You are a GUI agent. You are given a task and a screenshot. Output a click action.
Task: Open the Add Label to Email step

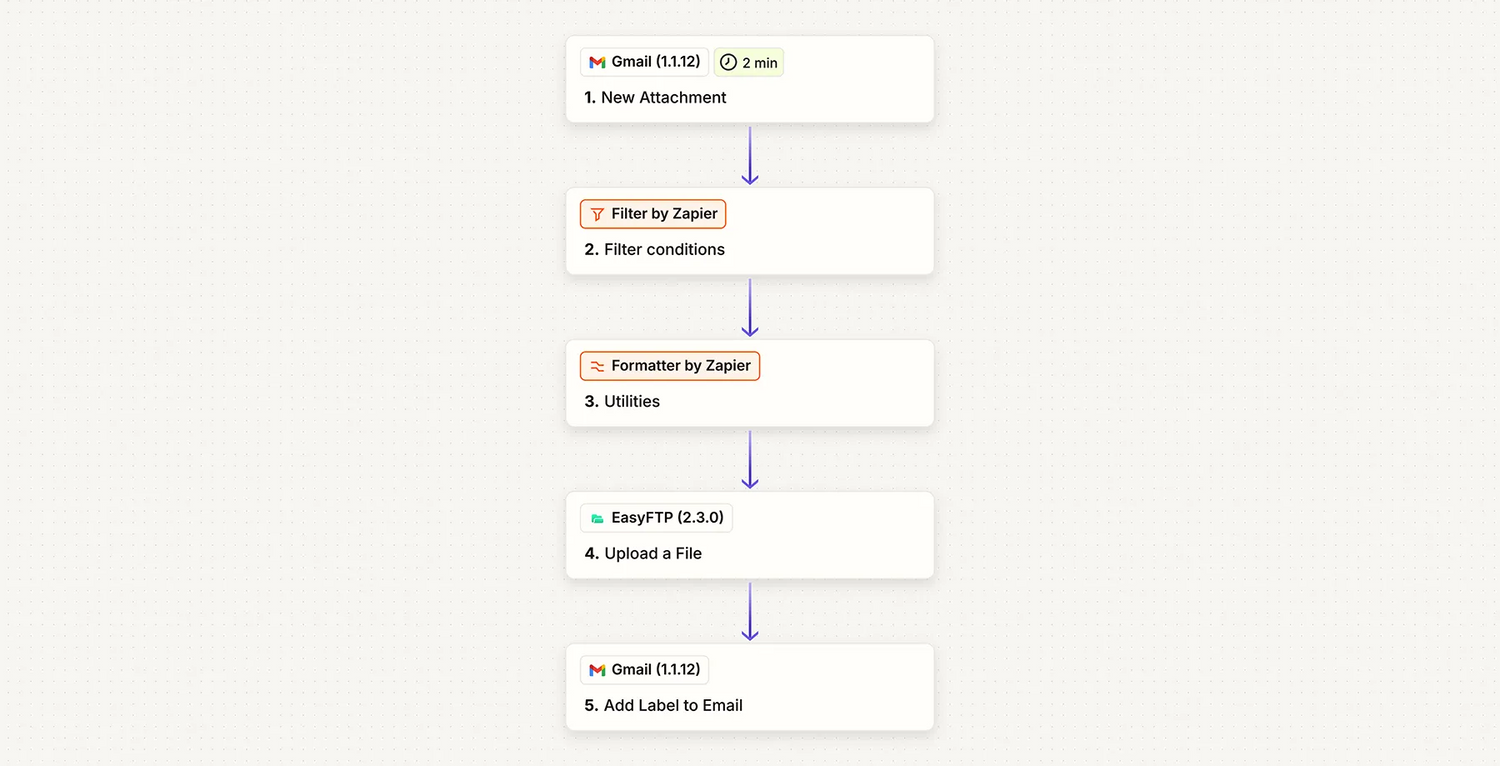(x=673, y=706)
